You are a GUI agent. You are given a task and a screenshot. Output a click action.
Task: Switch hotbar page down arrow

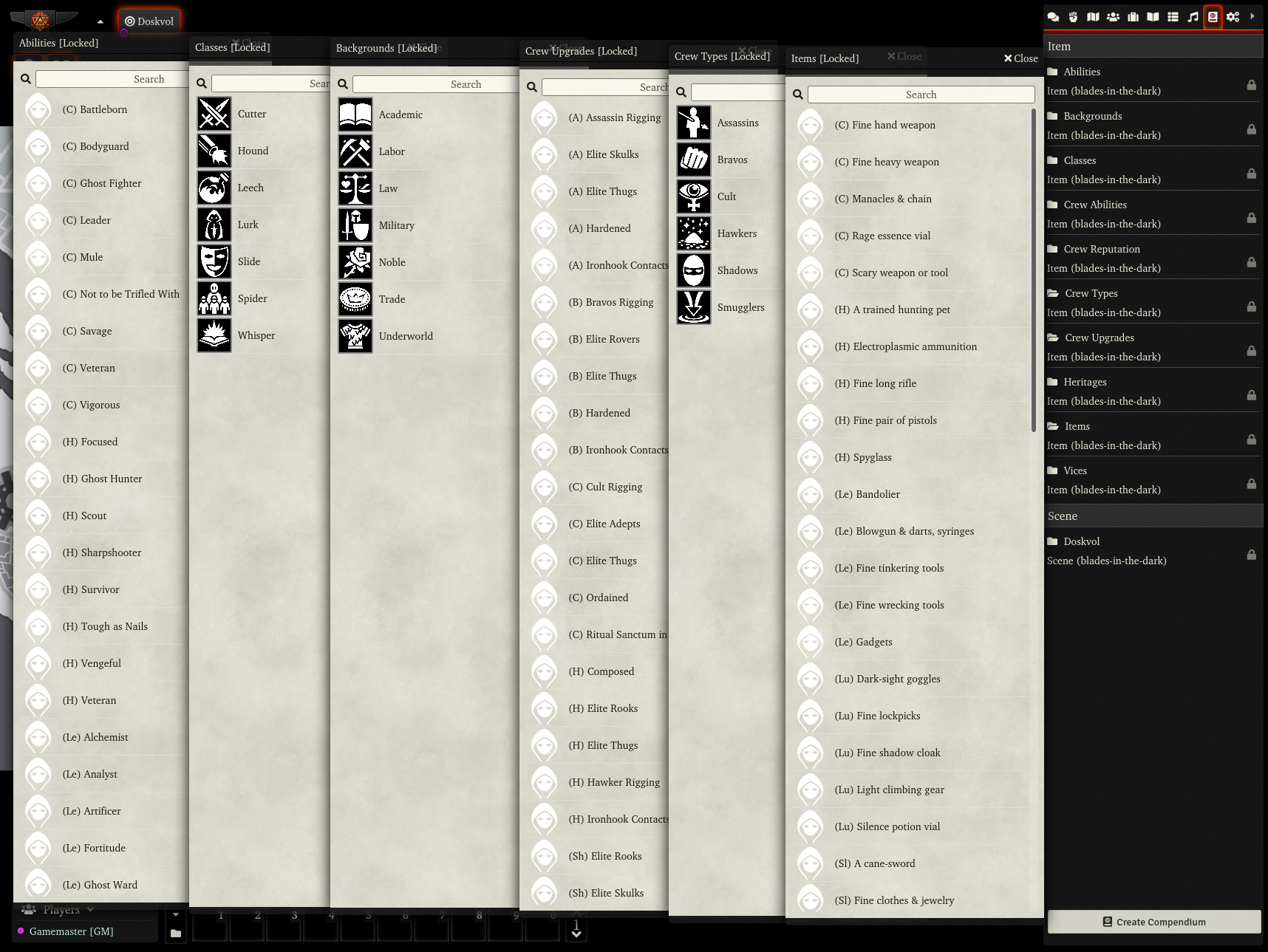click(576, 934)
